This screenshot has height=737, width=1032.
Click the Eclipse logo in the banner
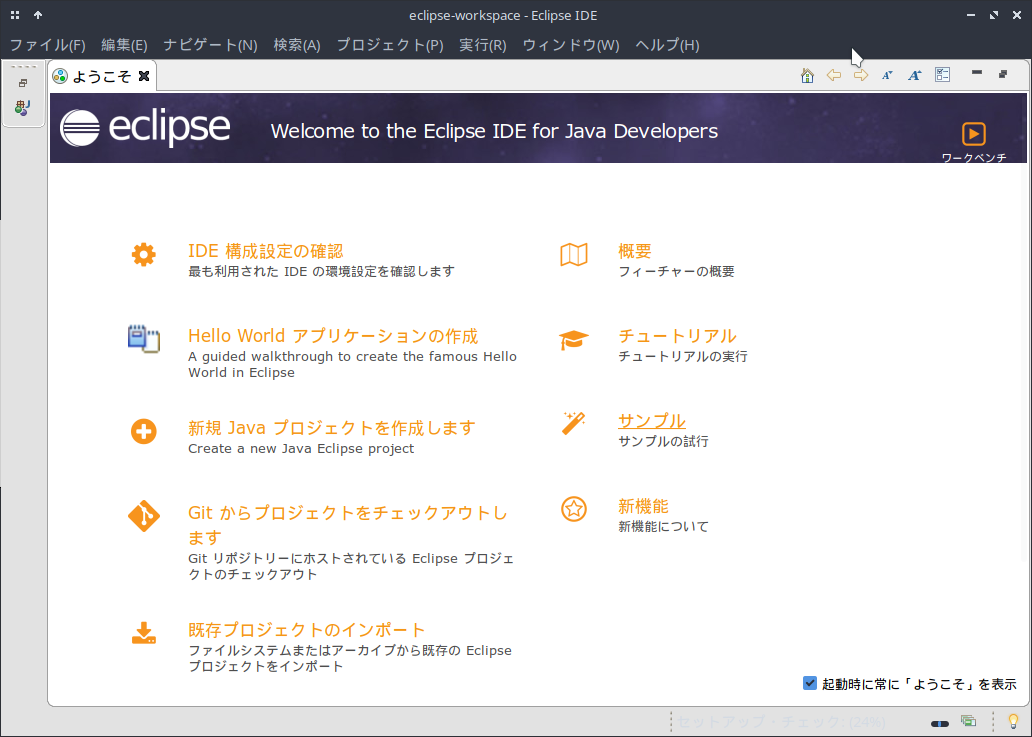point(145,128)
